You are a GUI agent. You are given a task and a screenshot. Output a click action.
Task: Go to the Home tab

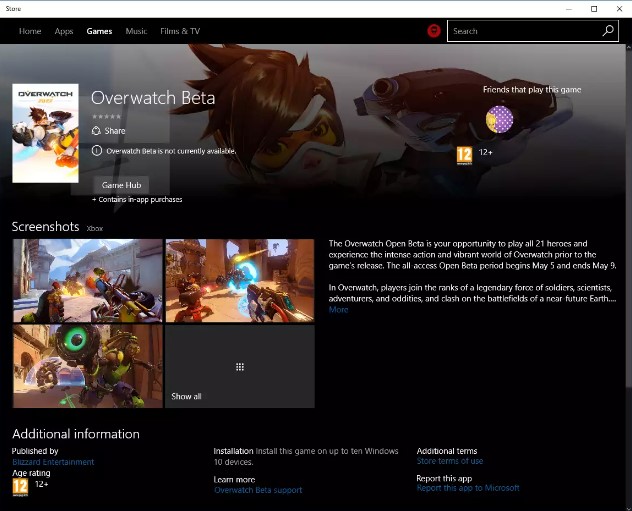pos(30,31)
